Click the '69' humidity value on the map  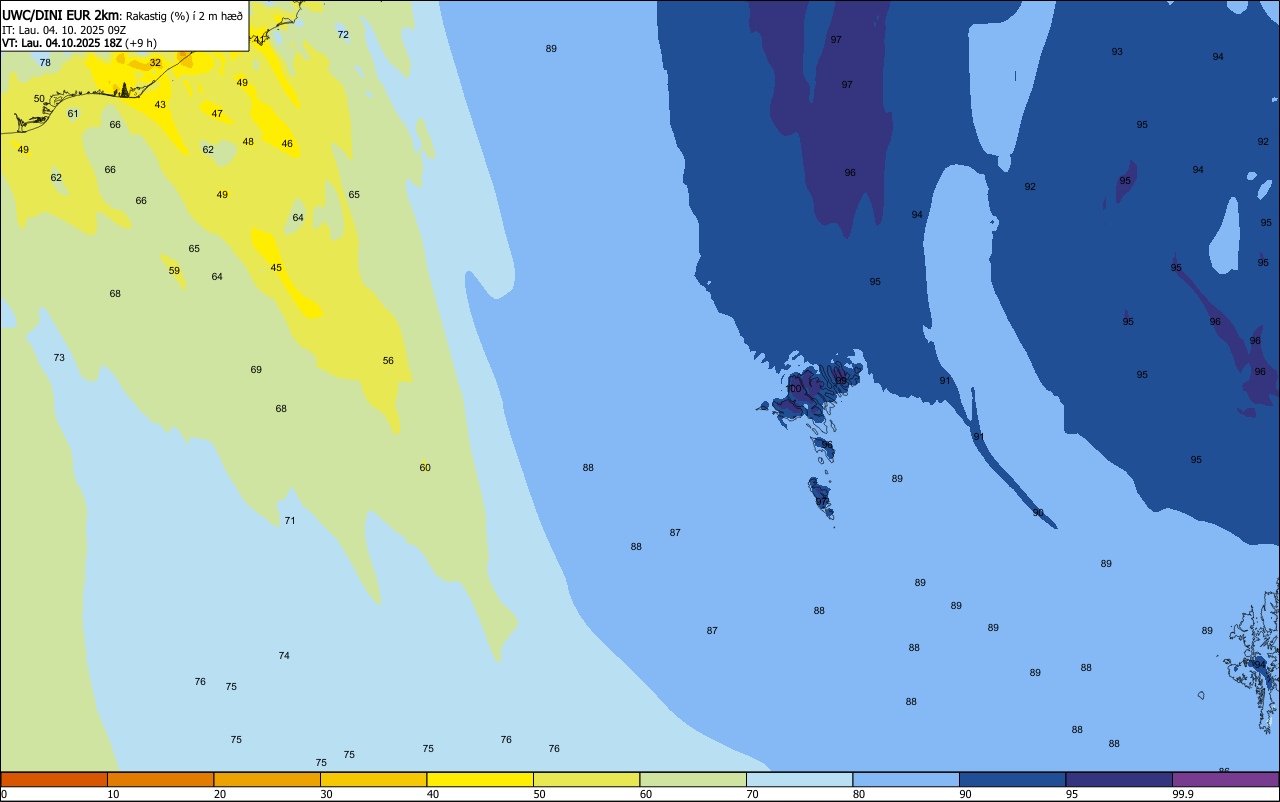click(256, 369)
